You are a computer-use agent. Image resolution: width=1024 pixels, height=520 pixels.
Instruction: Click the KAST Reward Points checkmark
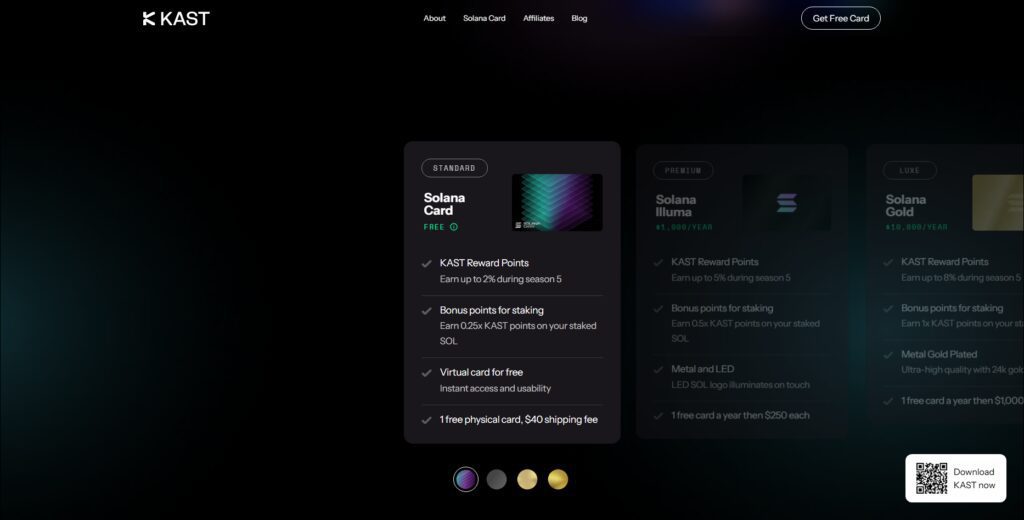click(426, 263)
